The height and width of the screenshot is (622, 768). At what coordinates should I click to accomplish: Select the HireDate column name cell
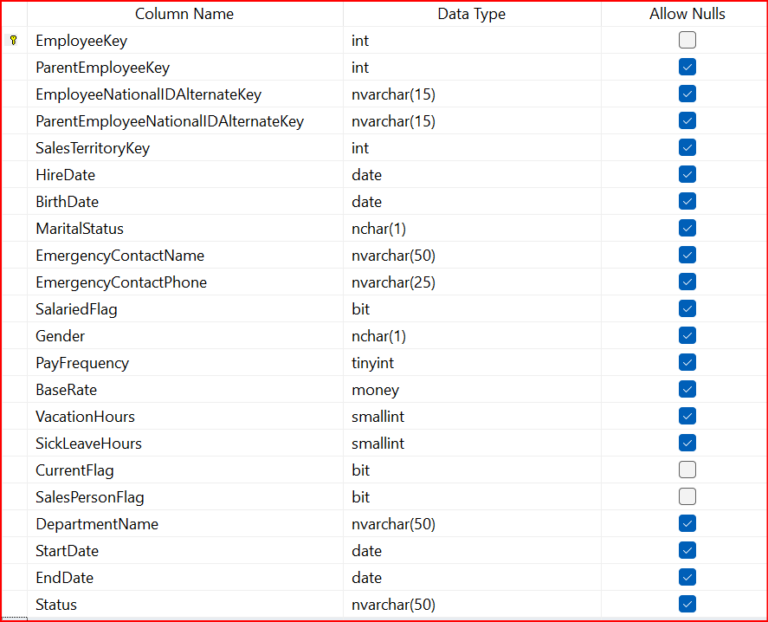click(x=185, y=174)
